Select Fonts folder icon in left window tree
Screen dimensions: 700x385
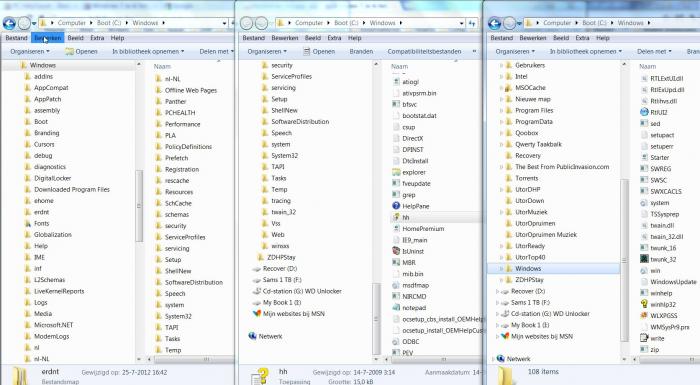click(x=28, y=223)
